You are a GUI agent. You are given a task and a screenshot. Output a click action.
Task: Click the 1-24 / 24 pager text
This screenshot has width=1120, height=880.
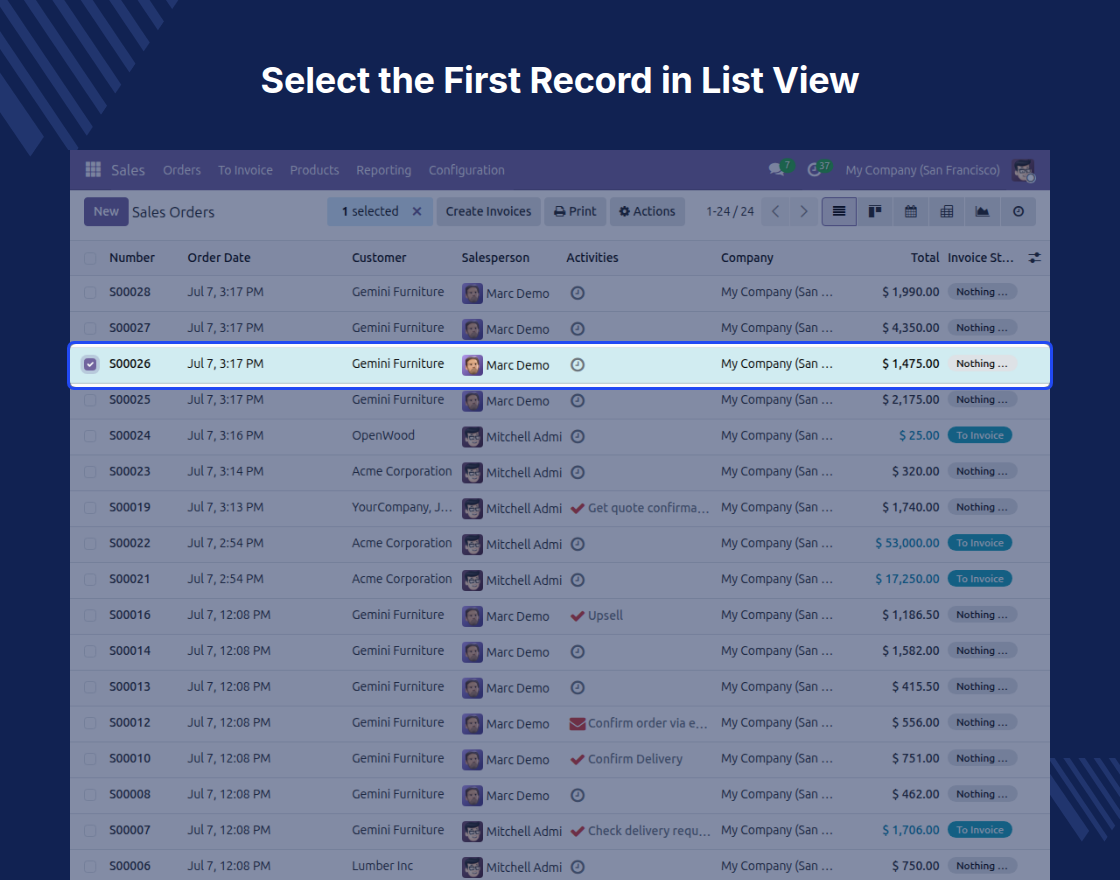coord(730,211)
